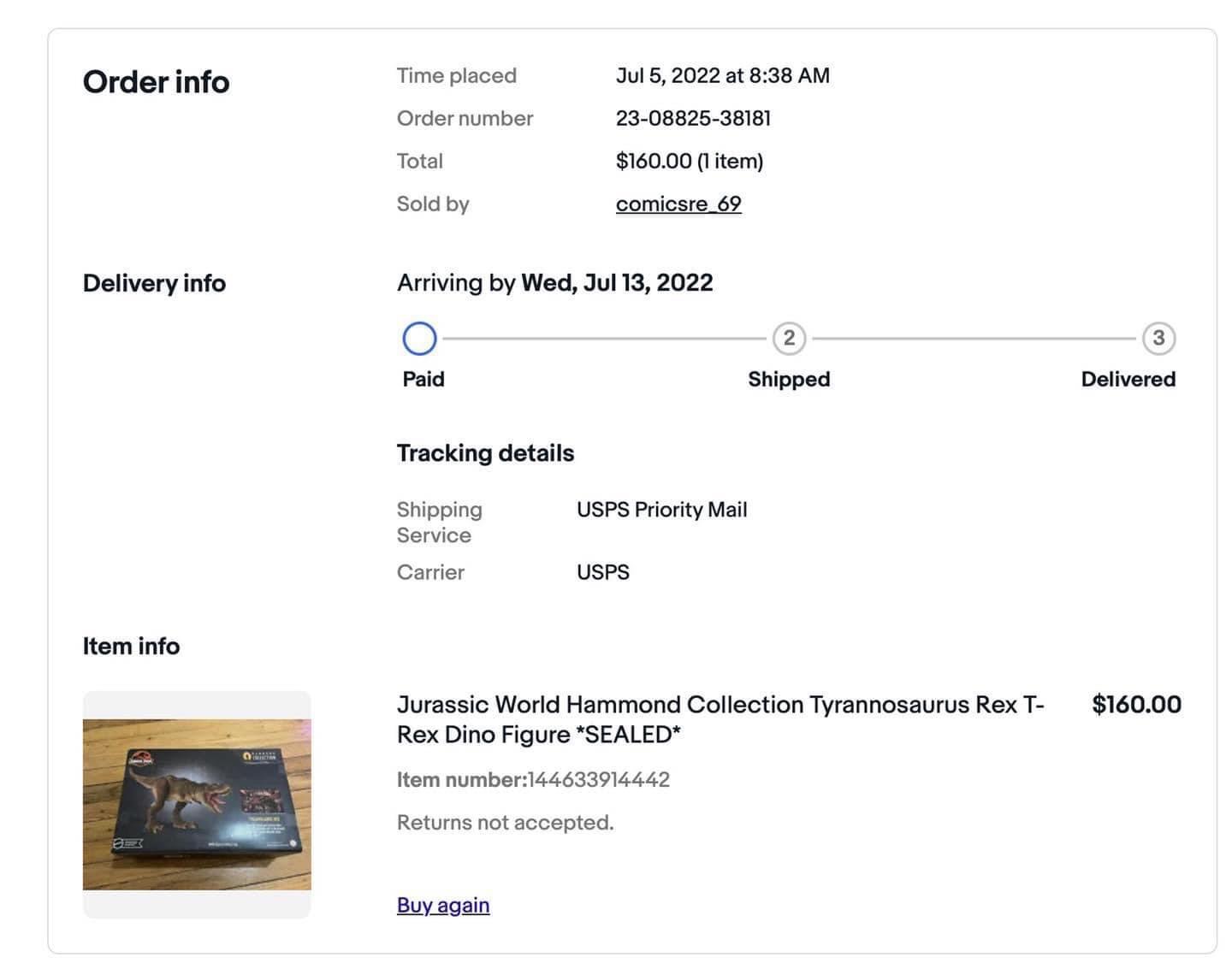Click the Total $160.00 (1 item) value

[690, 162]
